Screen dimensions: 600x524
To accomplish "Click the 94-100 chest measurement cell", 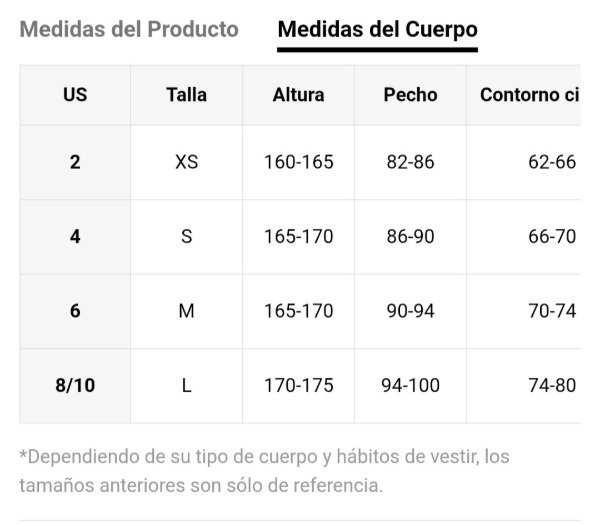I will (410, 385).
